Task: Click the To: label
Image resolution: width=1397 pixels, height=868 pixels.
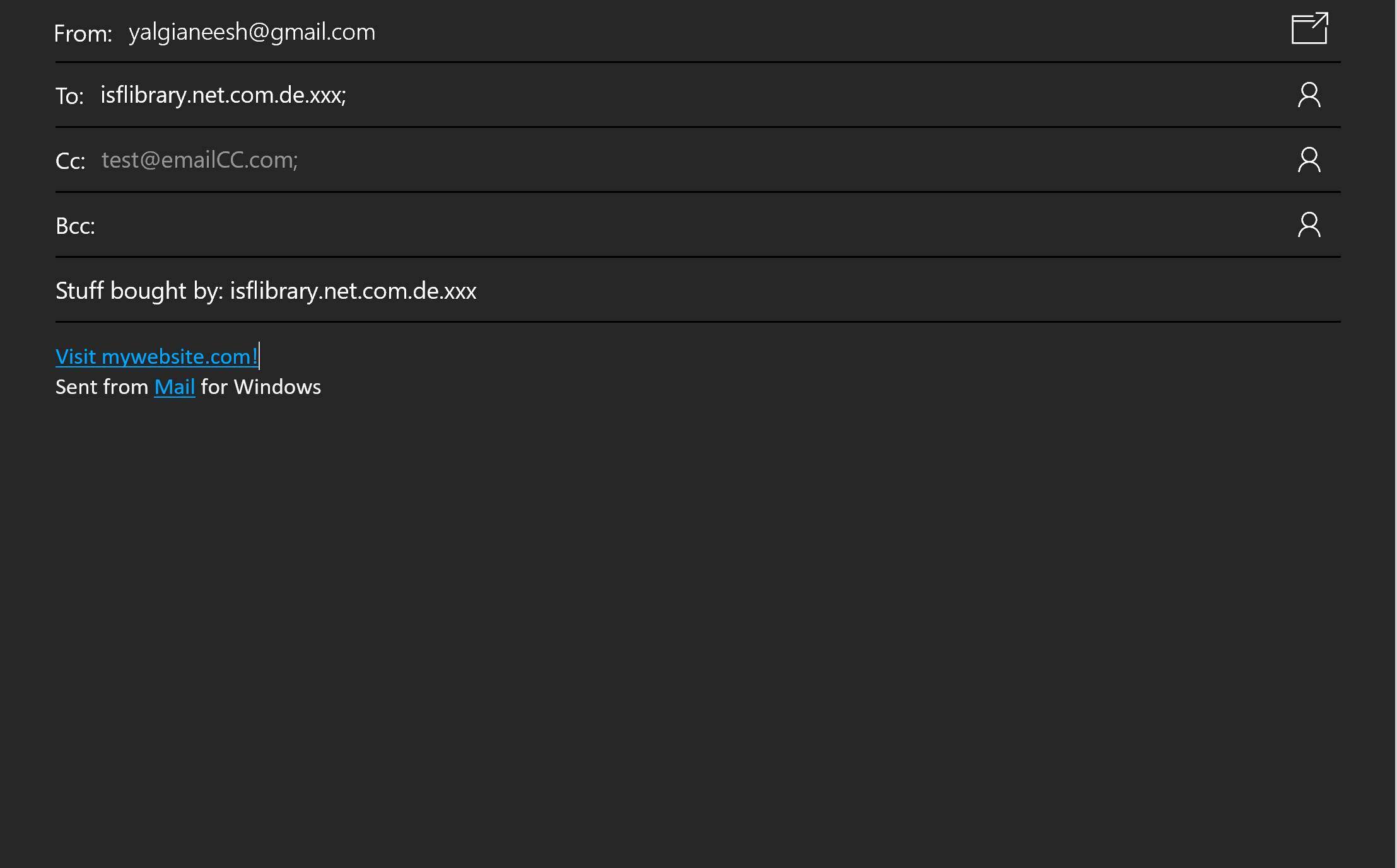Action: (x=69, y=96)
